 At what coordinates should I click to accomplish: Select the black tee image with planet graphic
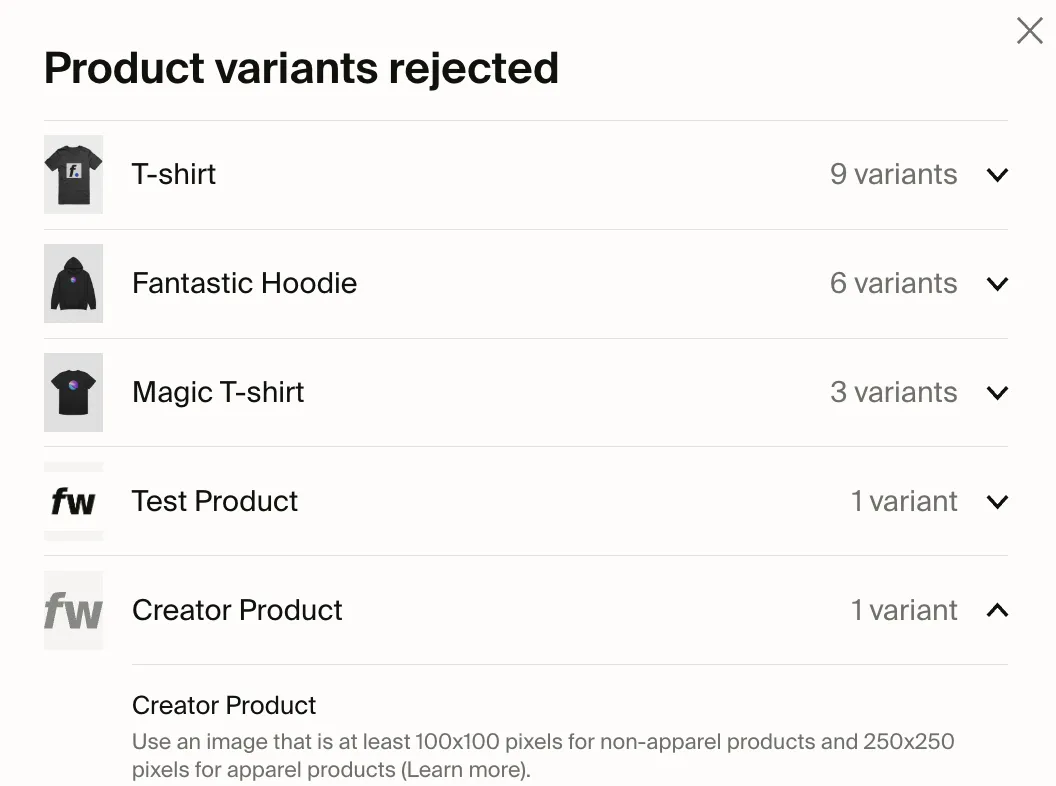pos(73,392)
